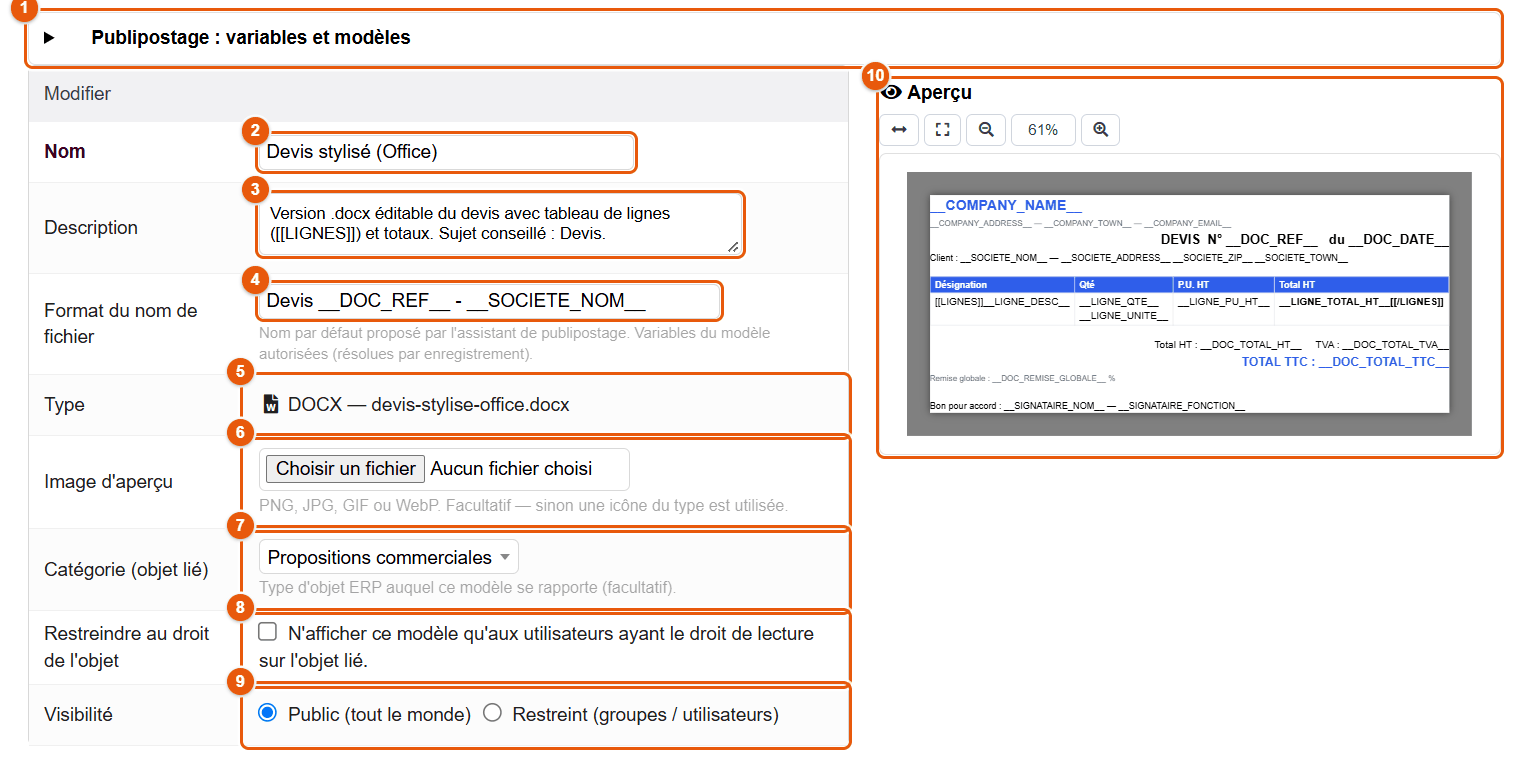Viewport: 1540px width, 766px height.
Task: Click the fullscreen preview icon
Action: coord(942,130)
